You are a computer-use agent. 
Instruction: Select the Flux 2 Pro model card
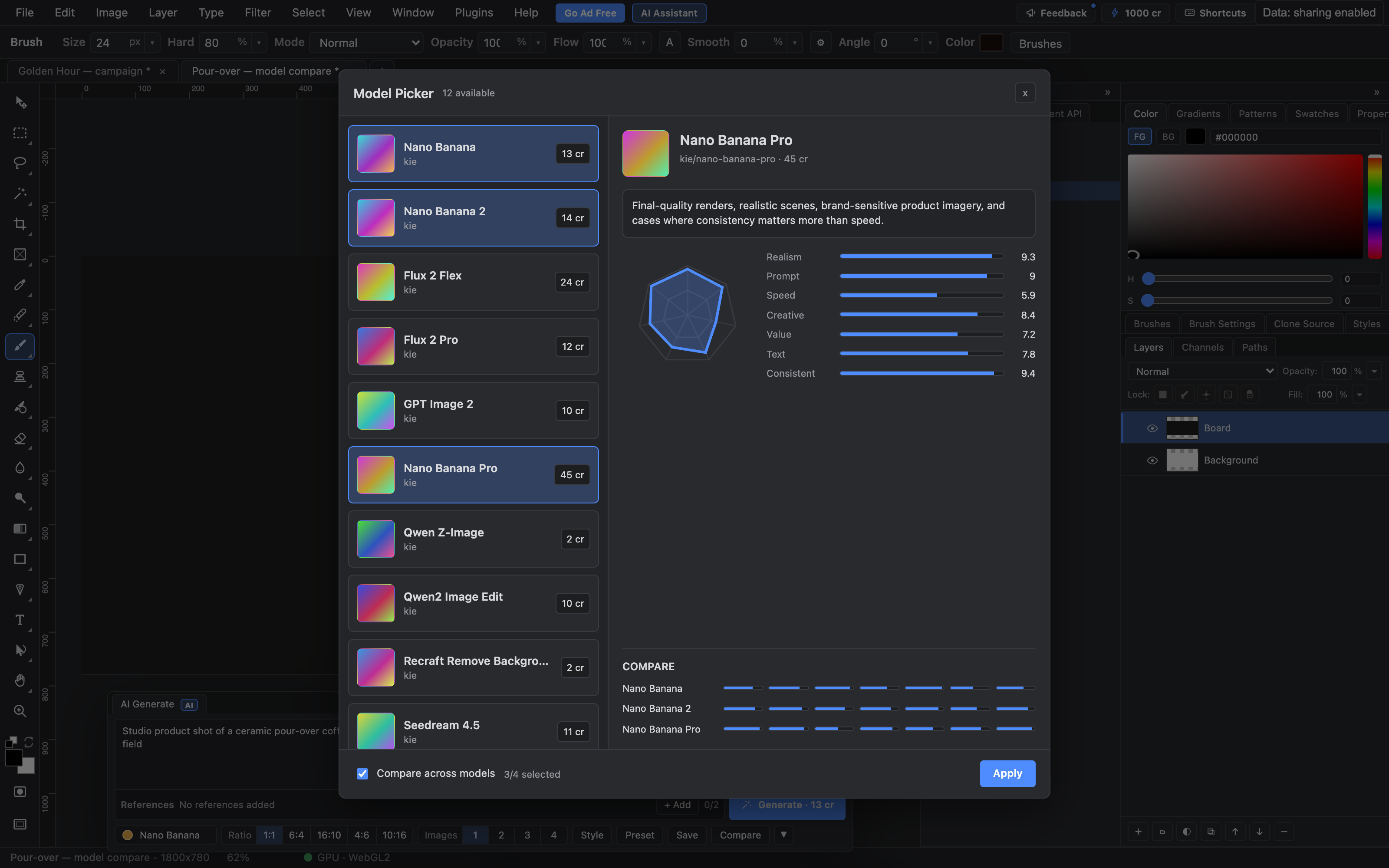click(474, 346)
